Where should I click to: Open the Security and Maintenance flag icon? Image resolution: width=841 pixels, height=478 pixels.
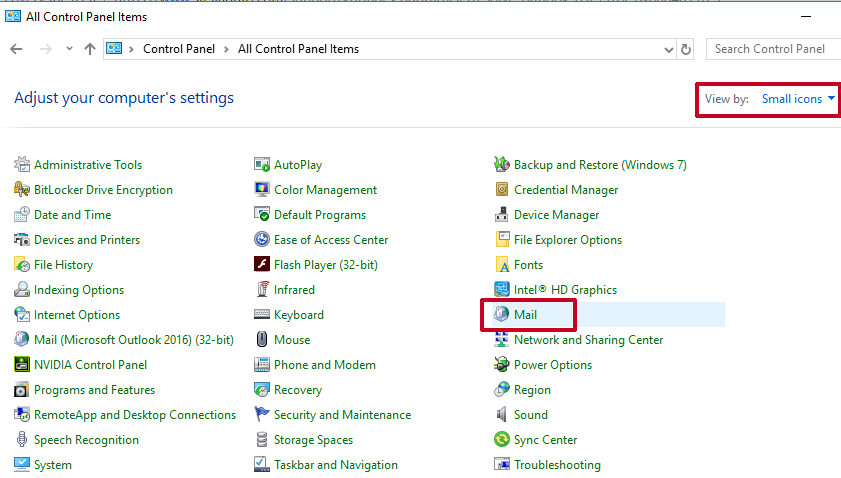pyautogui.click(x=262, y=415)
